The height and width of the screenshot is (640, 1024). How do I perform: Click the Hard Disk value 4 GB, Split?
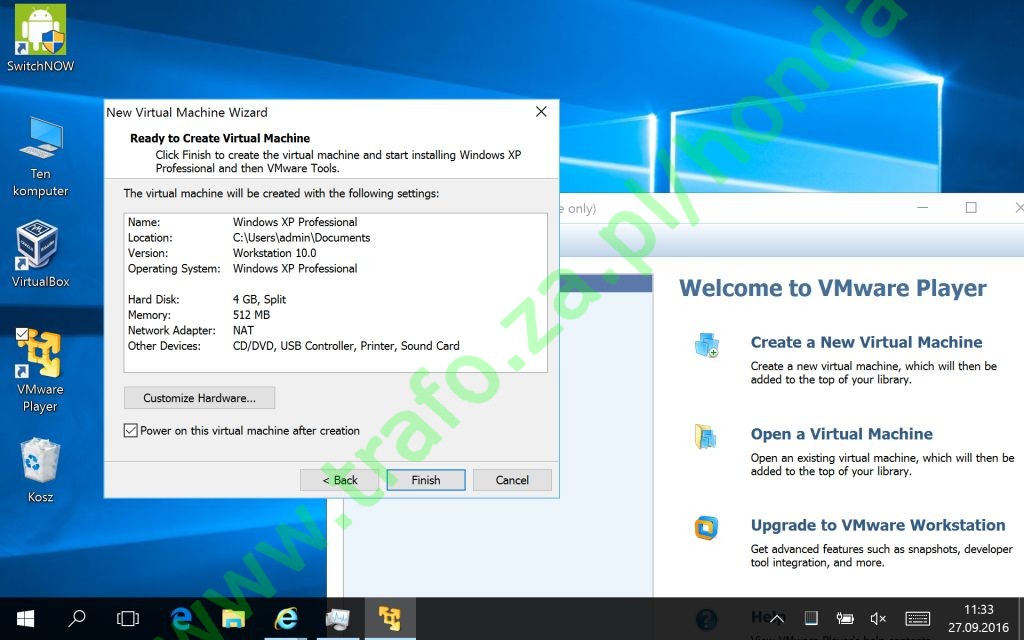pos(259,299)
